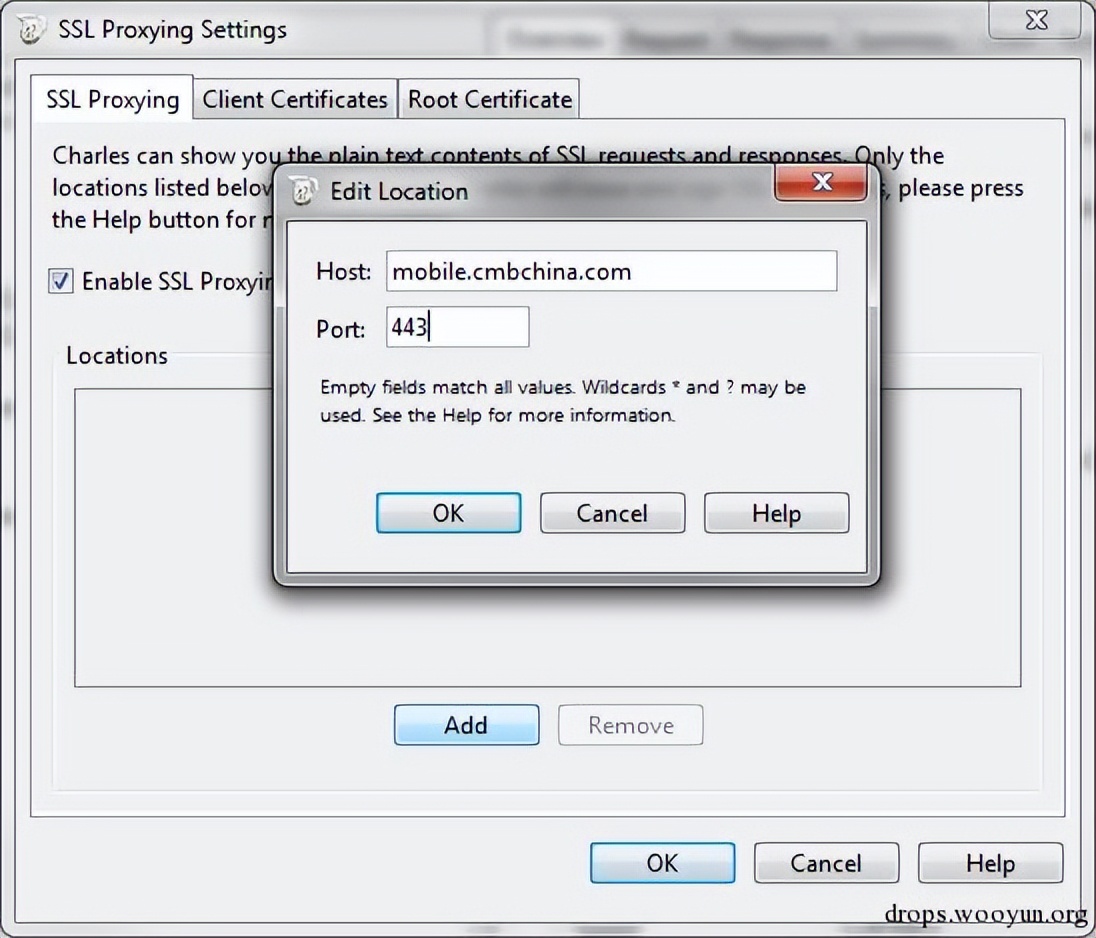Select the Root Certificate tab
This screenshot has width=1096, height=938.
pyautogui.click(x=490, y=100)
